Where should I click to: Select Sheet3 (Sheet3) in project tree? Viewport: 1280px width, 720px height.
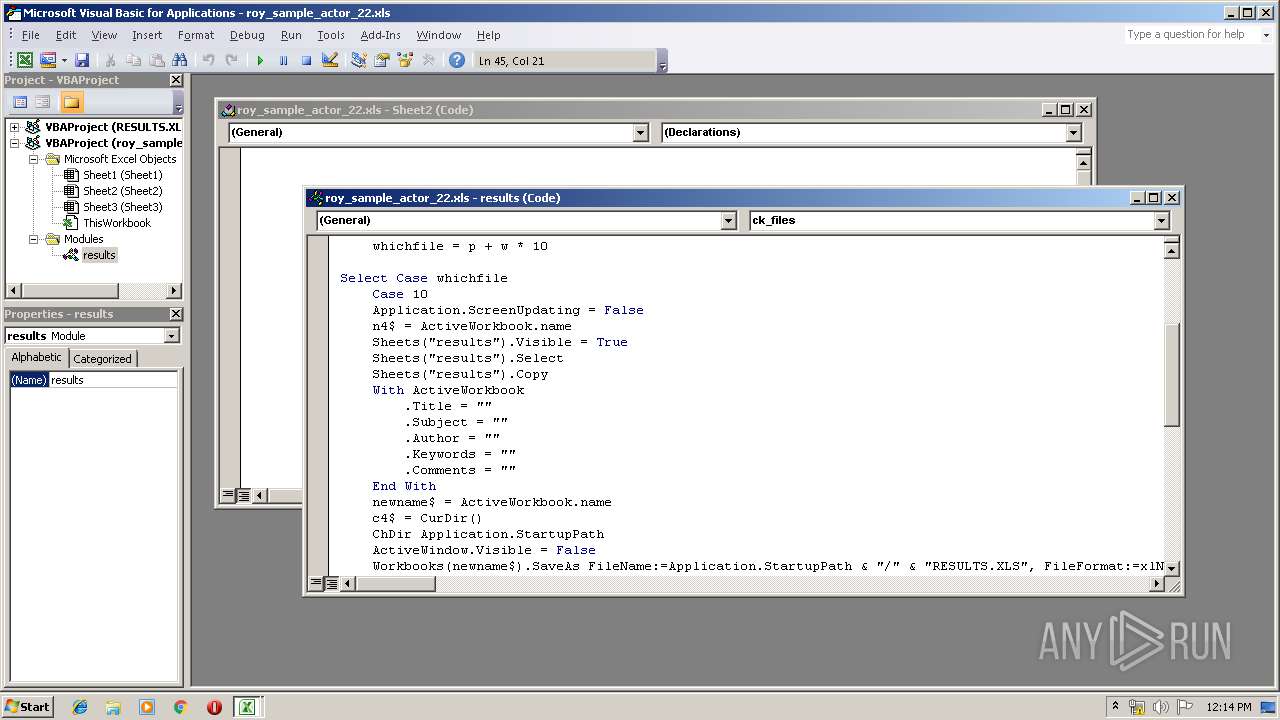click(x=122, y=207)
